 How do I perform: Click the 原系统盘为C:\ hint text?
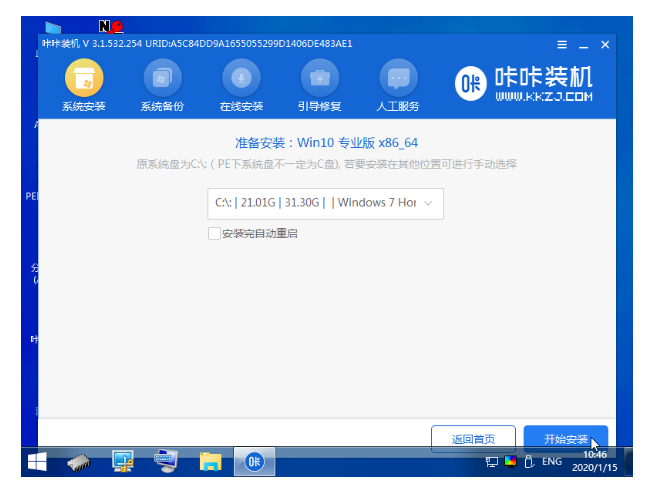(x=326, y=164)
